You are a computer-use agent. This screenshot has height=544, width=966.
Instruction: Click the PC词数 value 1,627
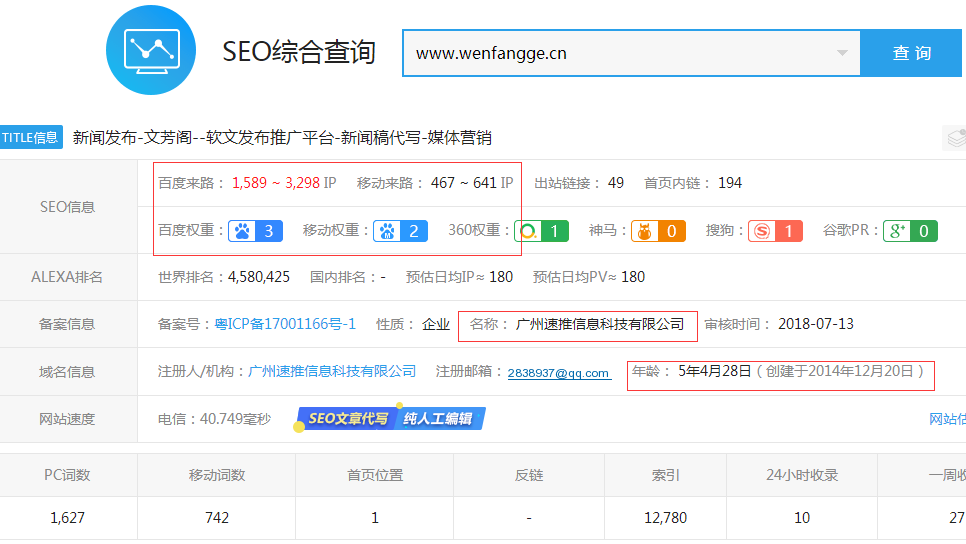pyautogui.click(x=69, y=518)
